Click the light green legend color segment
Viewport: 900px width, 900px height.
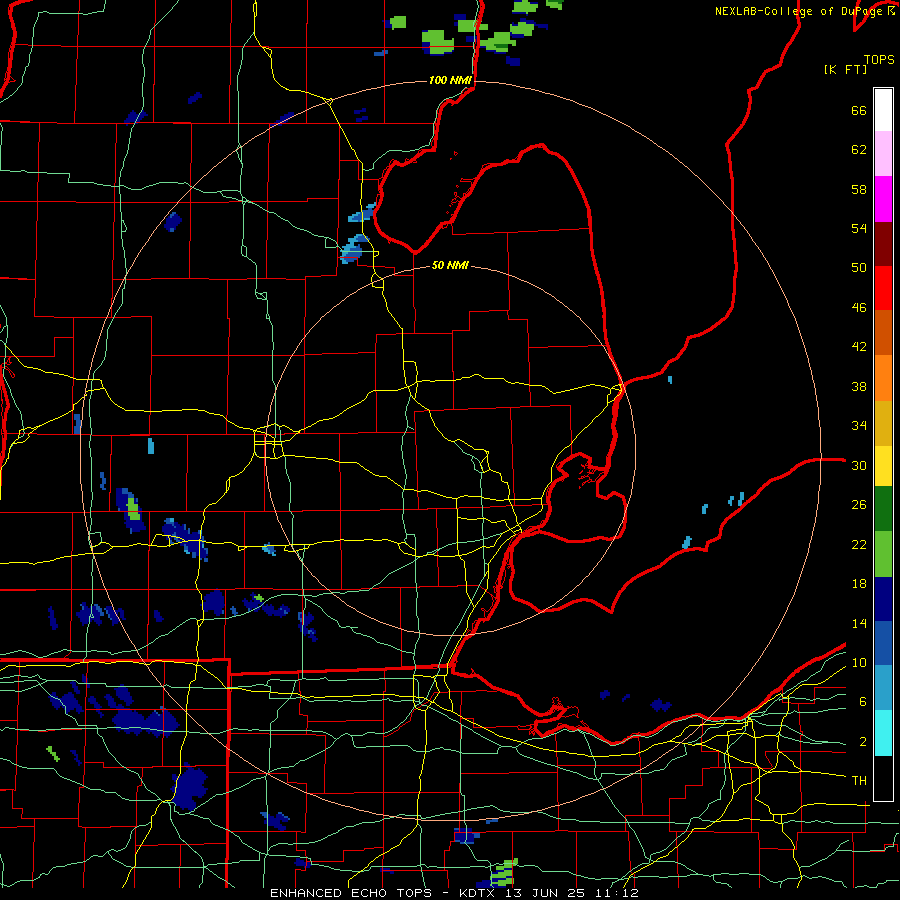point(883,554)
